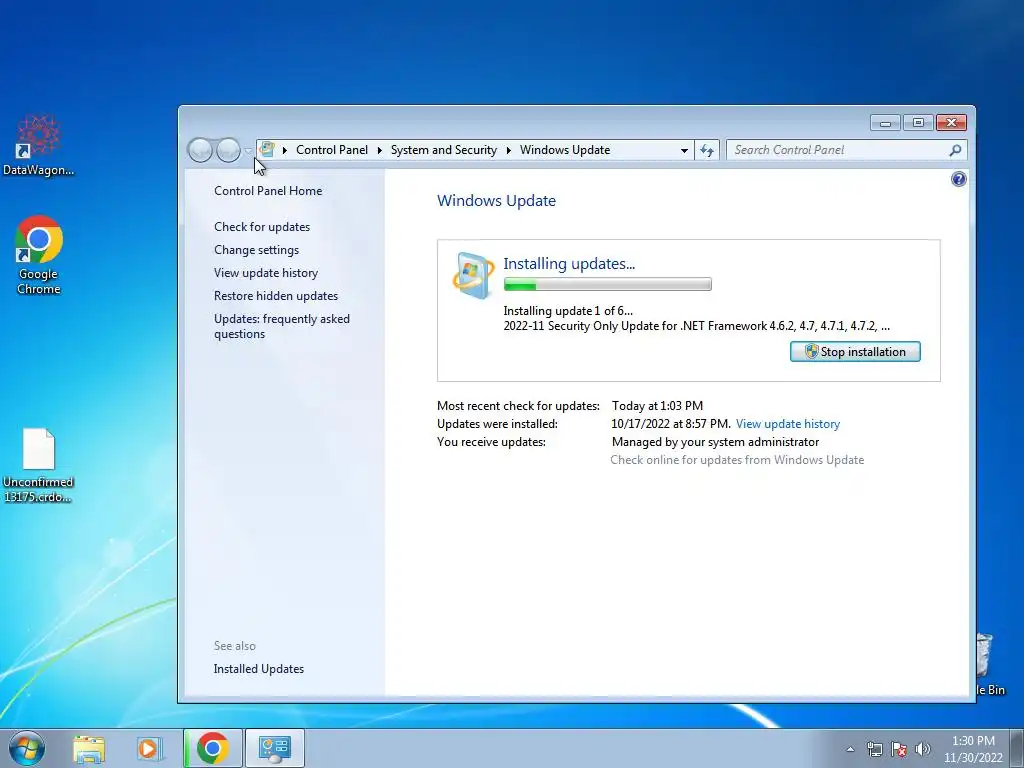The height and width of the screenshot is (768, 1024).
Task: Open Action Center flag icon
Action: click(899, 749)
